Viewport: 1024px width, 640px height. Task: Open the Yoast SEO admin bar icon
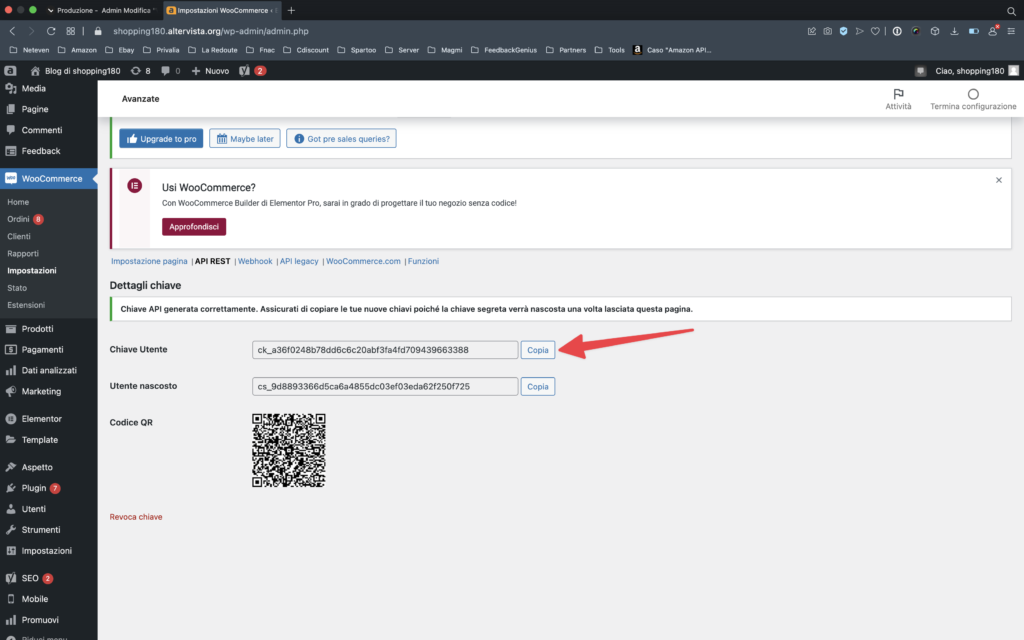246,71
